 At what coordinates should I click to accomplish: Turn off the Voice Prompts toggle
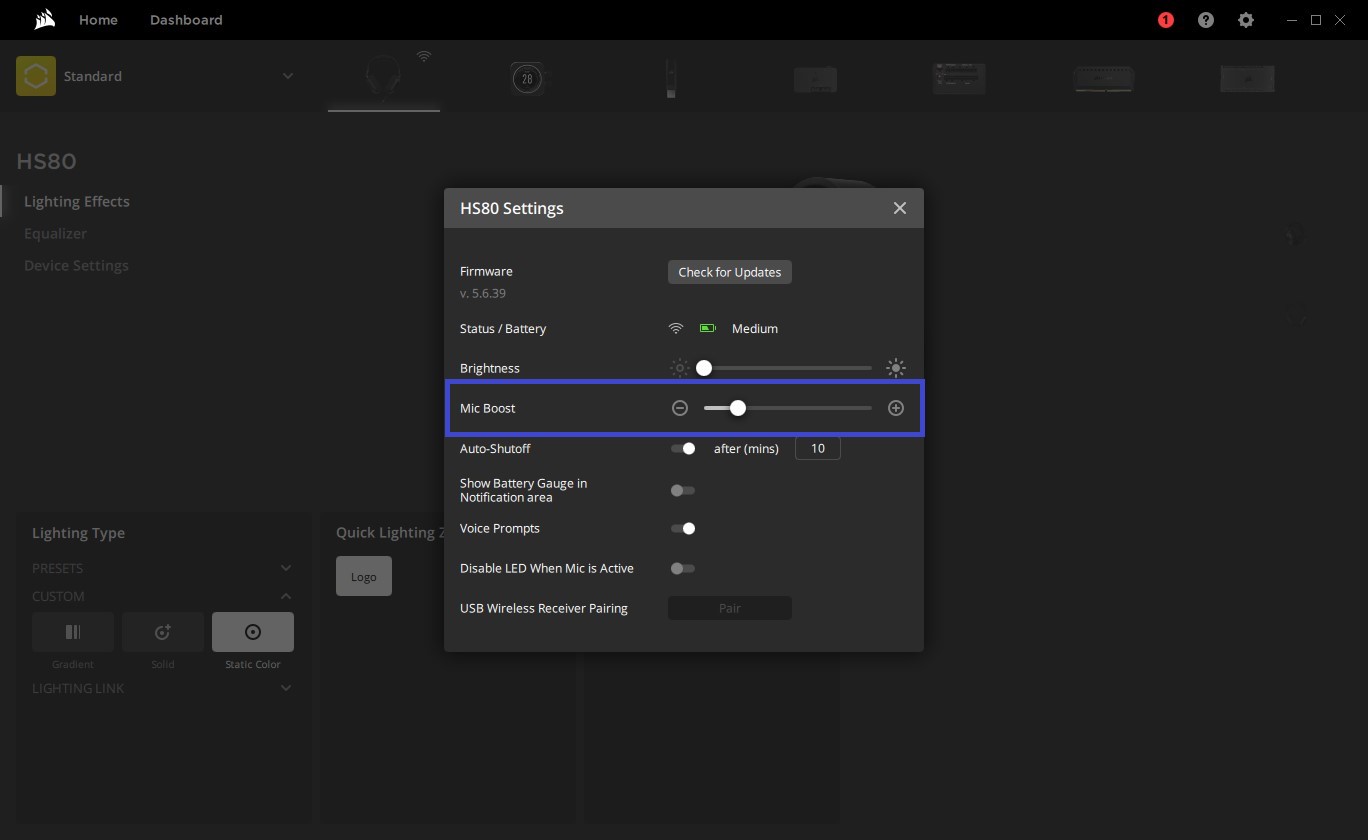683,528
